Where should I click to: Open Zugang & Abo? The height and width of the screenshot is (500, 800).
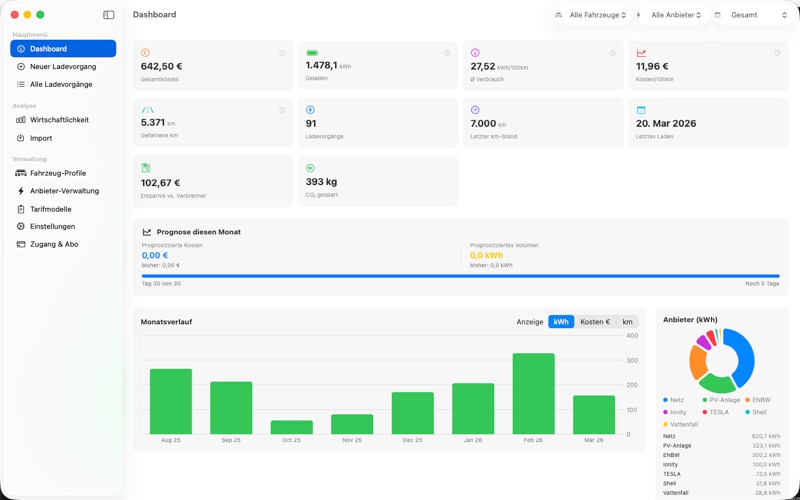tap(63, 244)
